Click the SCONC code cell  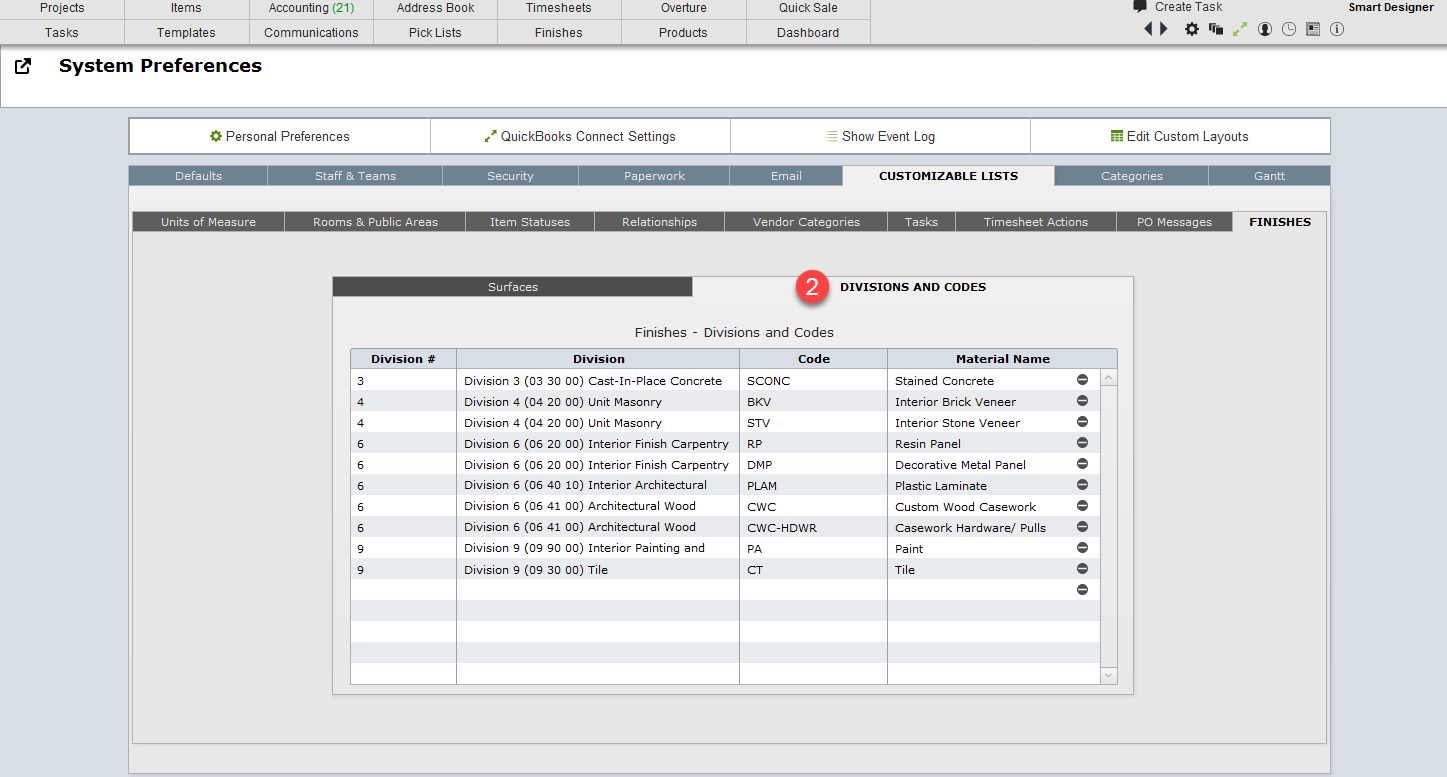tap(813, 381)
